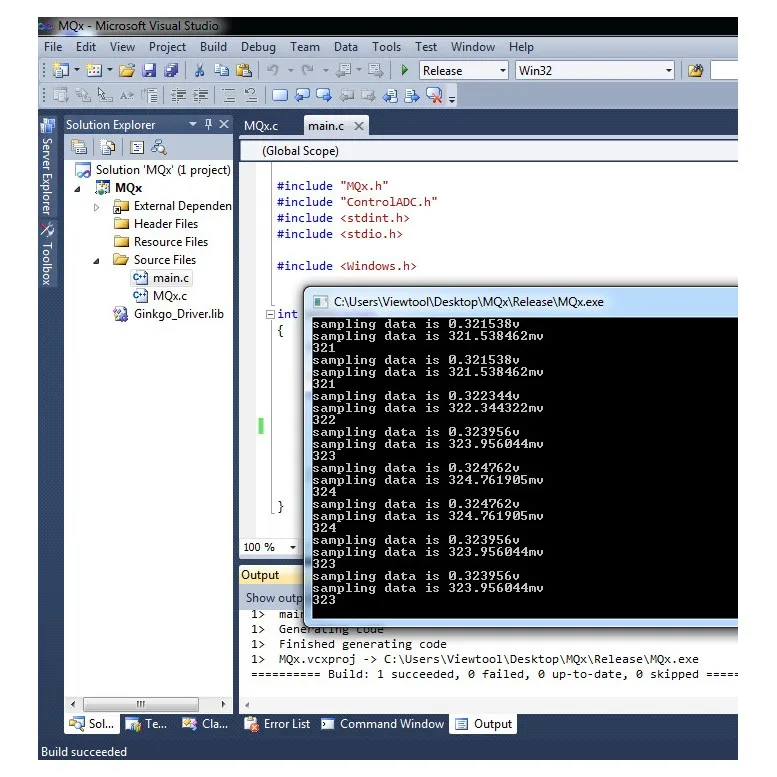Switch to the Error List tab

click(x=278, y=724)
